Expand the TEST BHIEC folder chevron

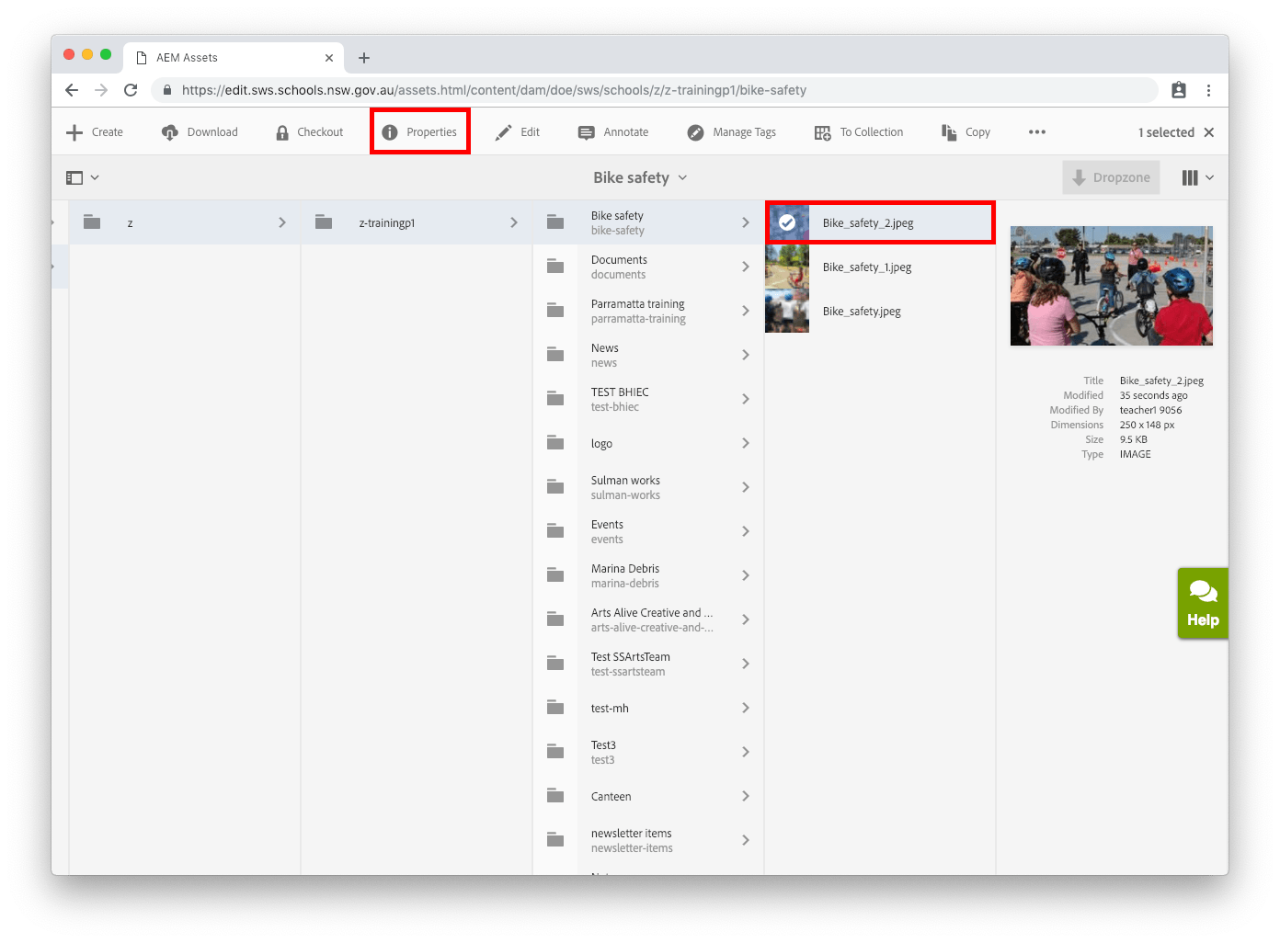[745, 399]
